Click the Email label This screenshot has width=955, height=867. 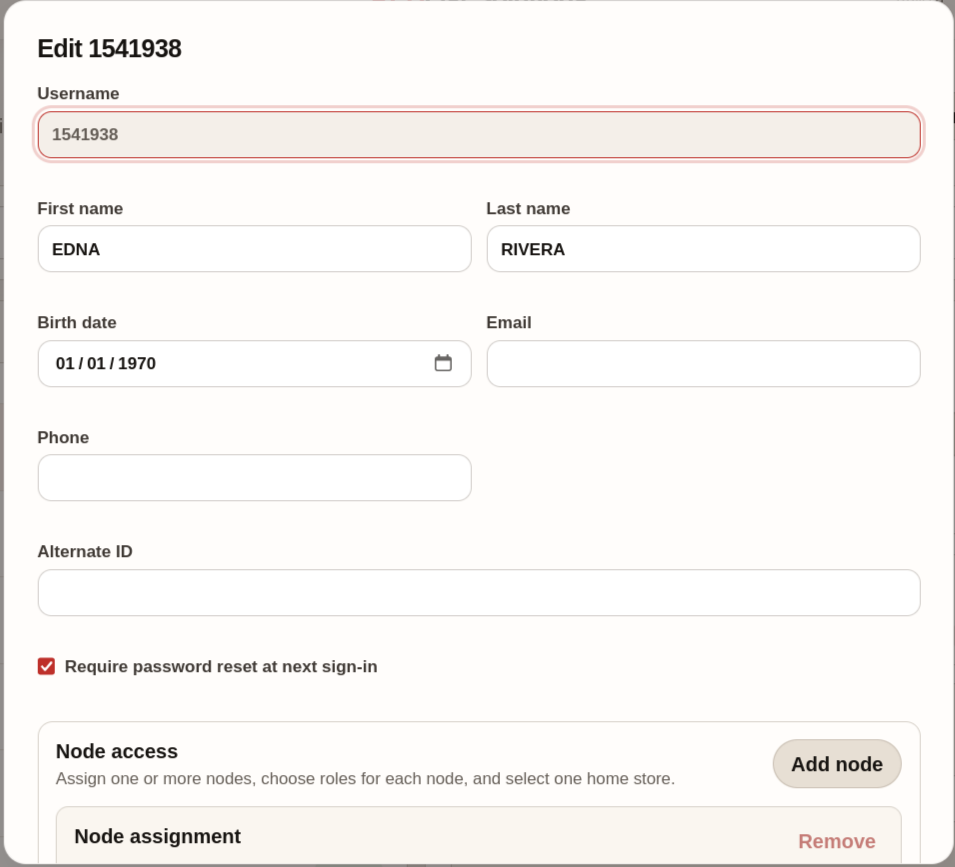click(x=509, y=323)
